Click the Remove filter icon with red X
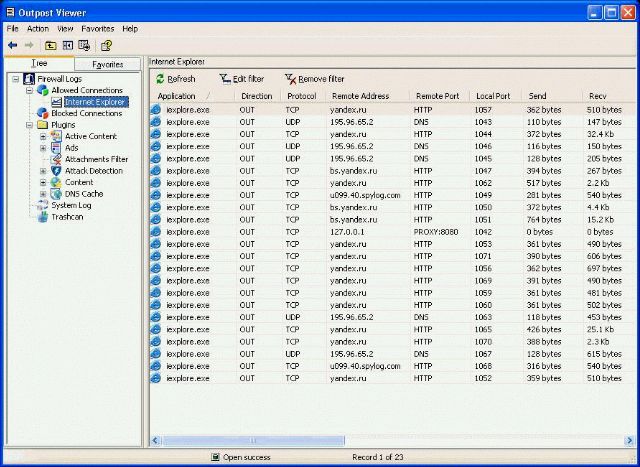The width and height of the screenshot is (640, 467). tap(290, 79)
